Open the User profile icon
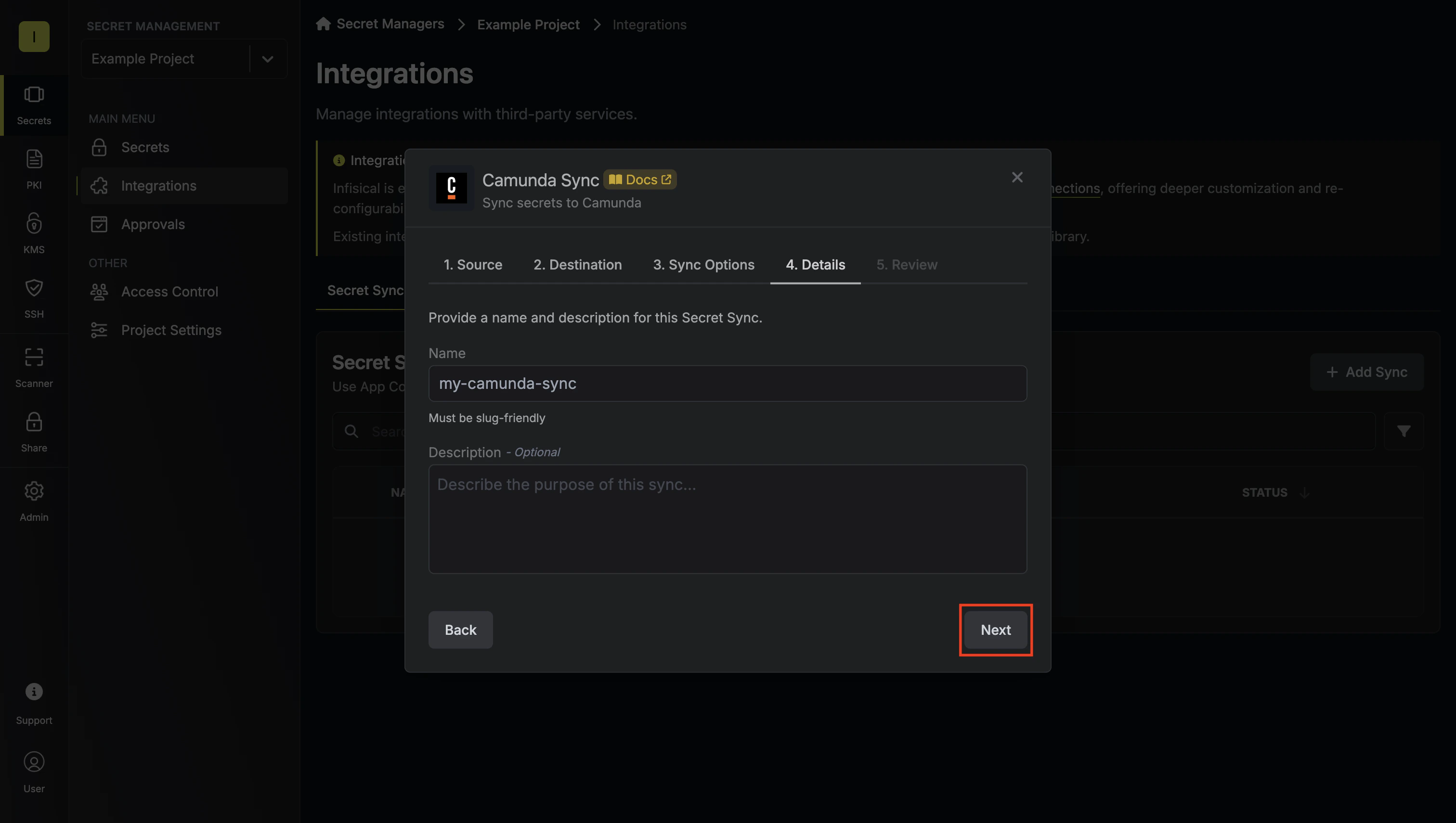 coord(34,762)
